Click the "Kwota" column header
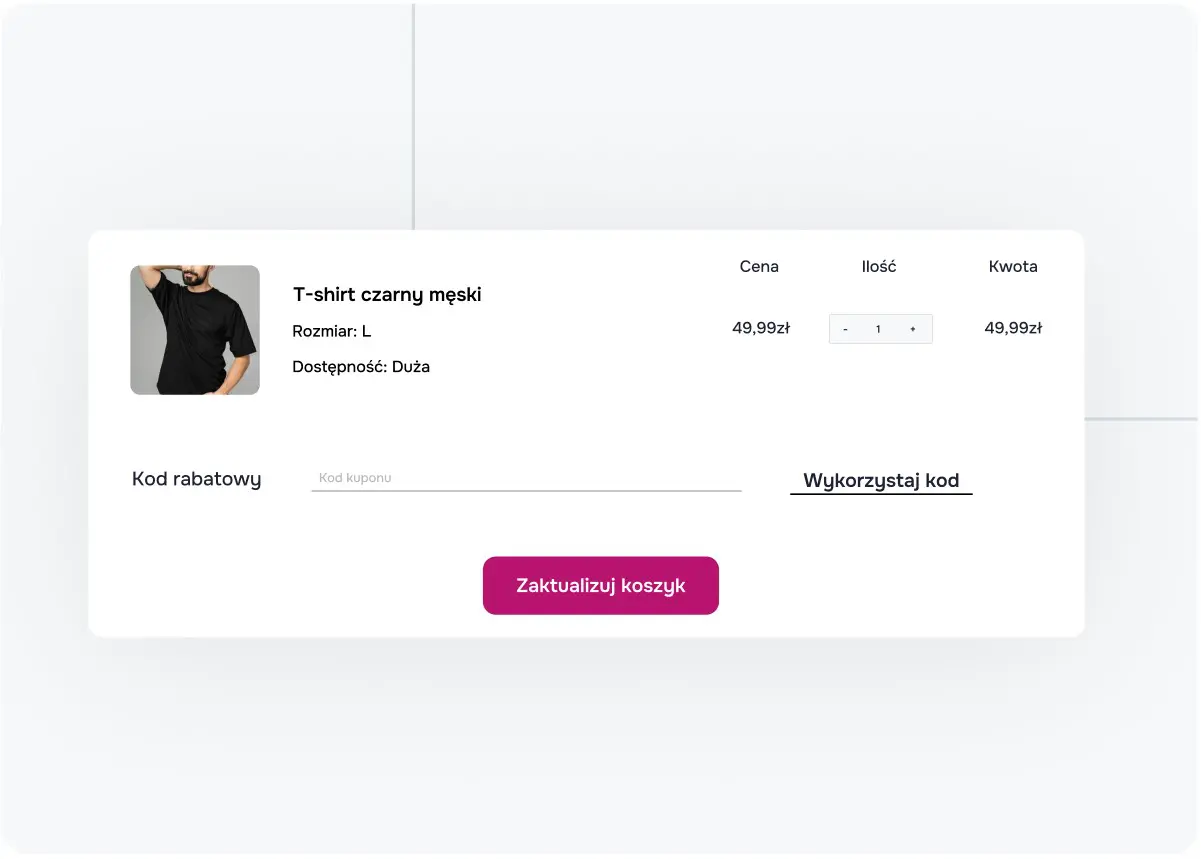This screenshot has height=859, width=1201. [1013, 267]
